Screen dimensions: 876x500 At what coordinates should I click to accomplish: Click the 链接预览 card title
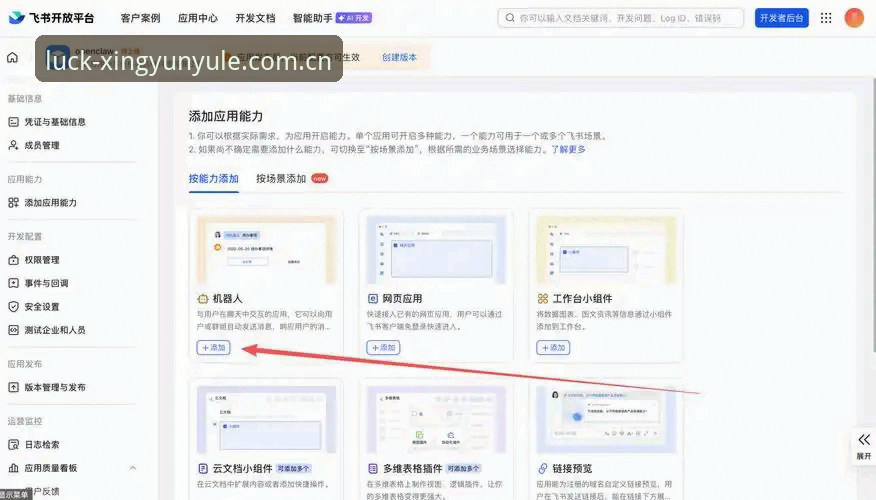coord(572,468)
